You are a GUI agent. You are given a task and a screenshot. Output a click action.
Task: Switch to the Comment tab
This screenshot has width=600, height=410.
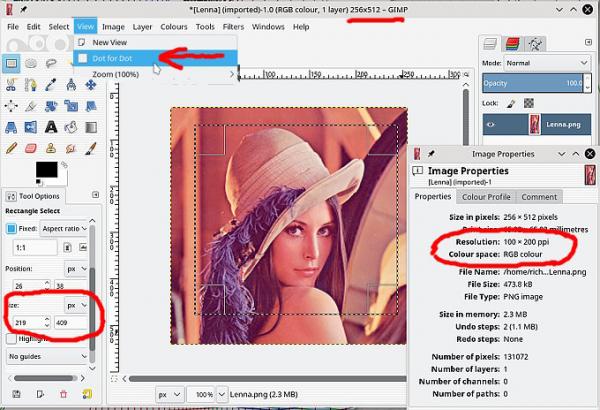point(539,197)
